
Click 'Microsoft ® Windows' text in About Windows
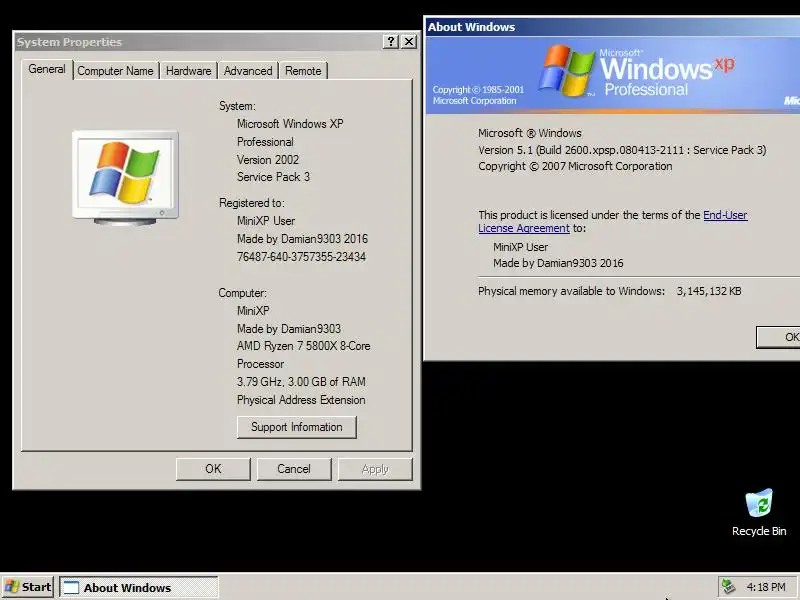[x=530, y=133]
